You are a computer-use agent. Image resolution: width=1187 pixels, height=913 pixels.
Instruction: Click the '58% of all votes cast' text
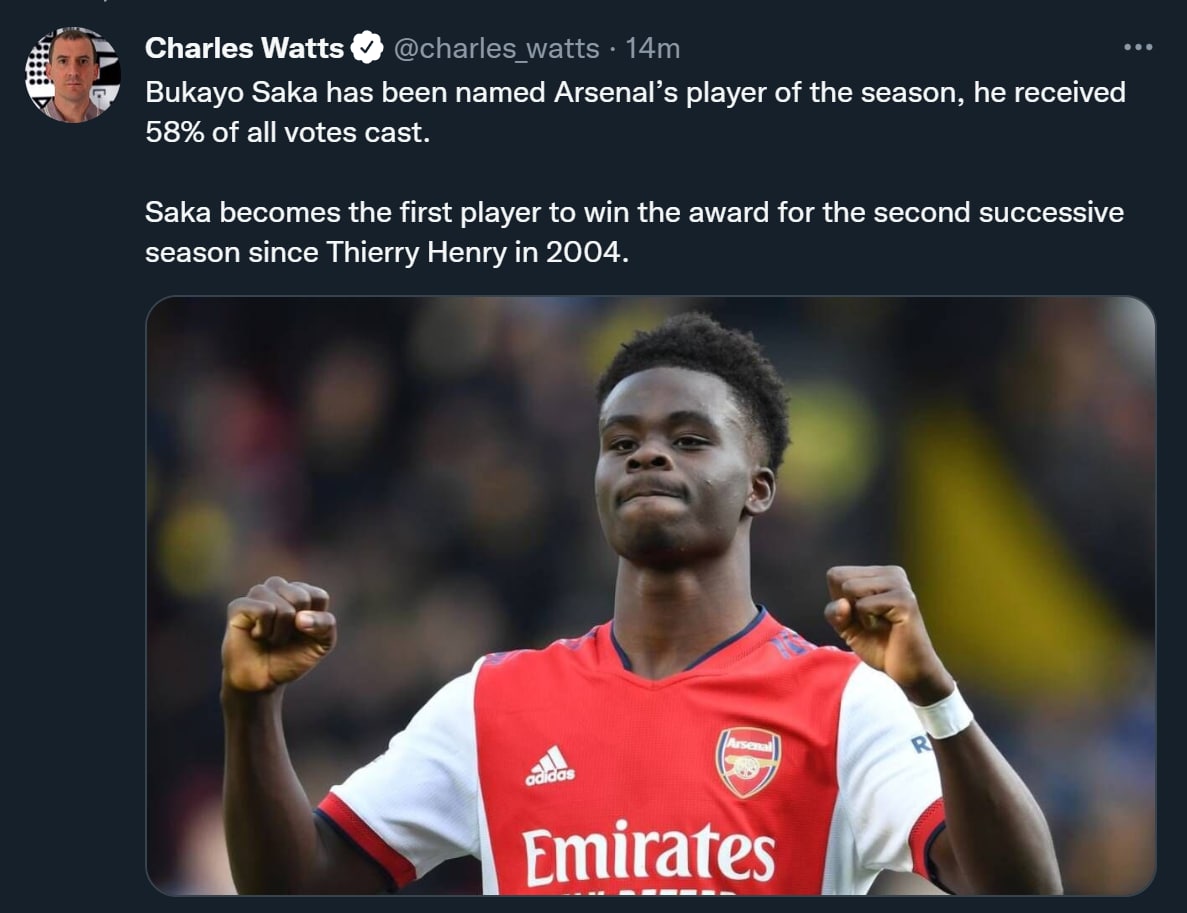[x=288, y=132]
